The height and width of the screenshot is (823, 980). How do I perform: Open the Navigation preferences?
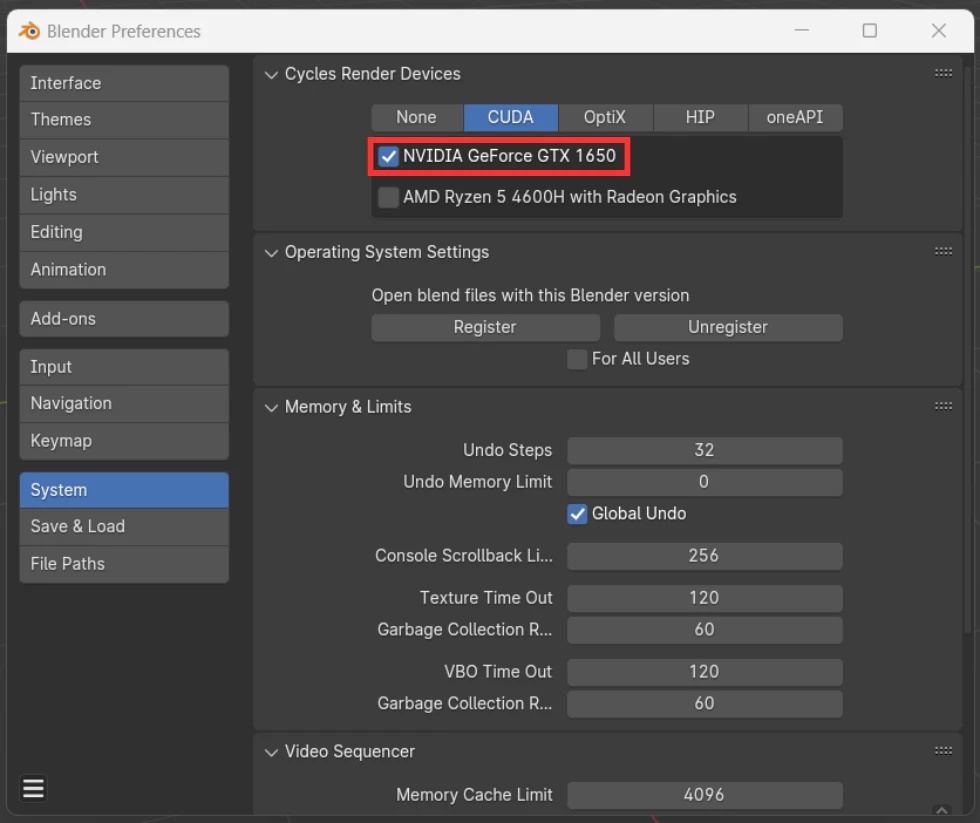pos(124,404)
